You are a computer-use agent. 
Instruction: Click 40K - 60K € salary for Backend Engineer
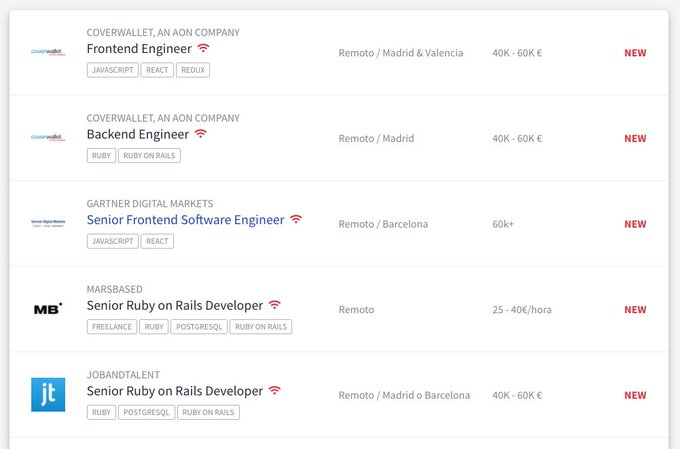(517, 138)
